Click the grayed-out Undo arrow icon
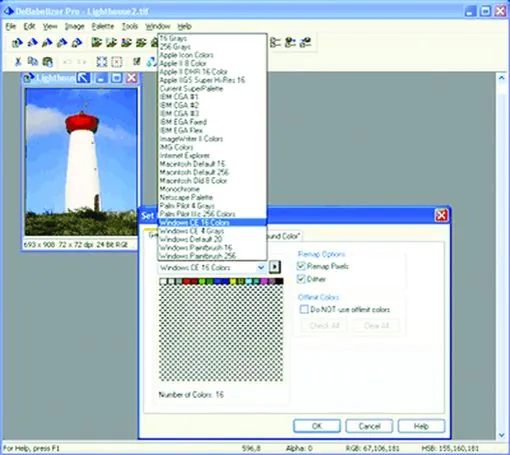Screen dimensions: 510x455 (x=67, y=62)
